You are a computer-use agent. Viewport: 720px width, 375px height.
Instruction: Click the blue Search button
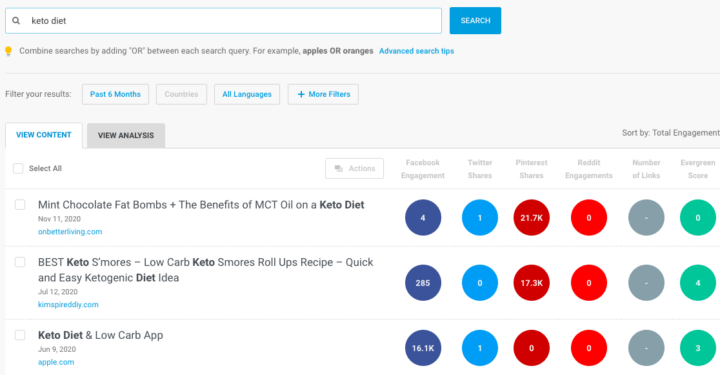[x=475, y=21]
